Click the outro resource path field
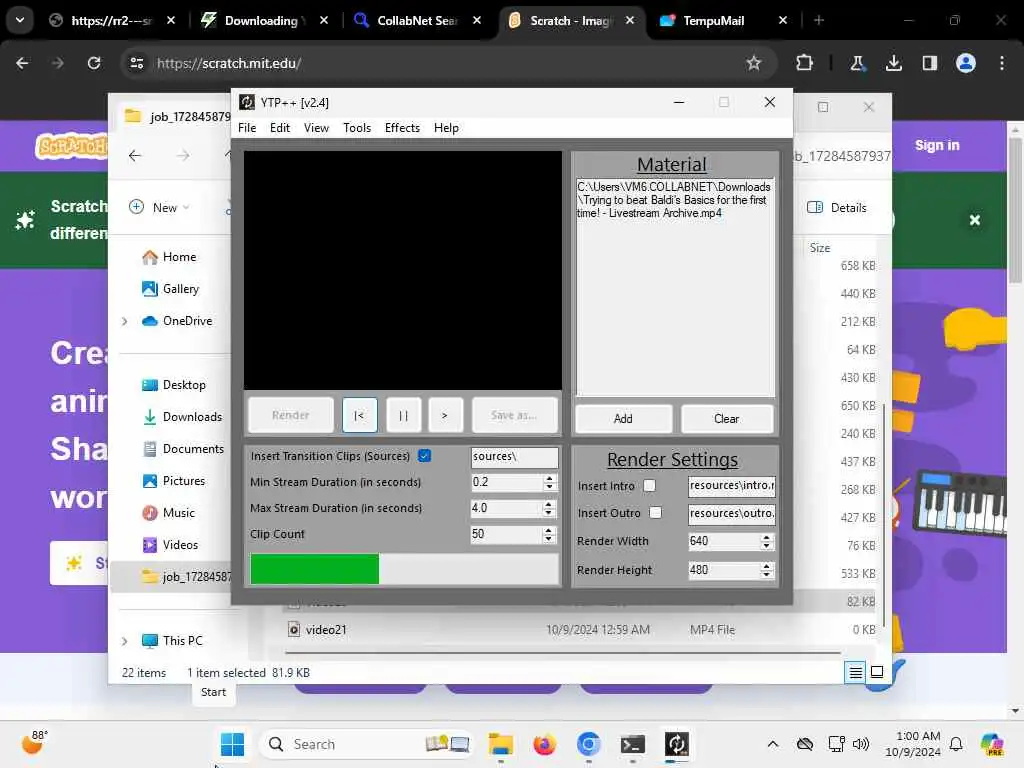Screen dimensions: 1024x768 click(x=731, y=513)
